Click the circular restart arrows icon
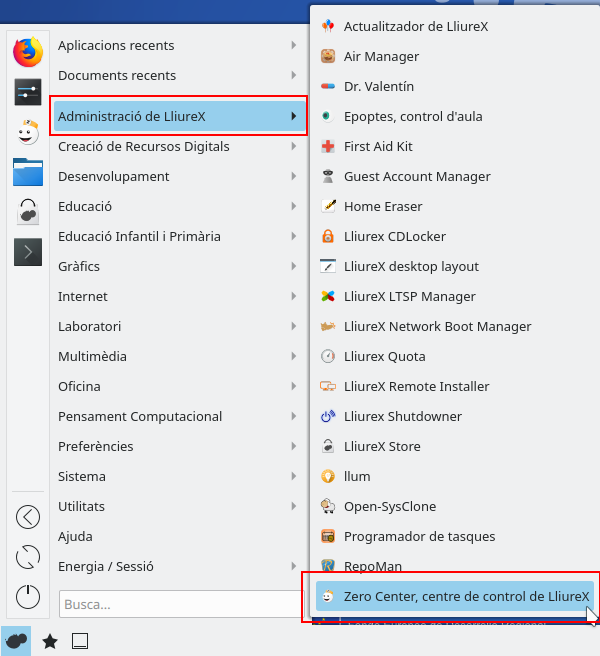This screenshot has height=656, width=600. [x=28, y=556]
